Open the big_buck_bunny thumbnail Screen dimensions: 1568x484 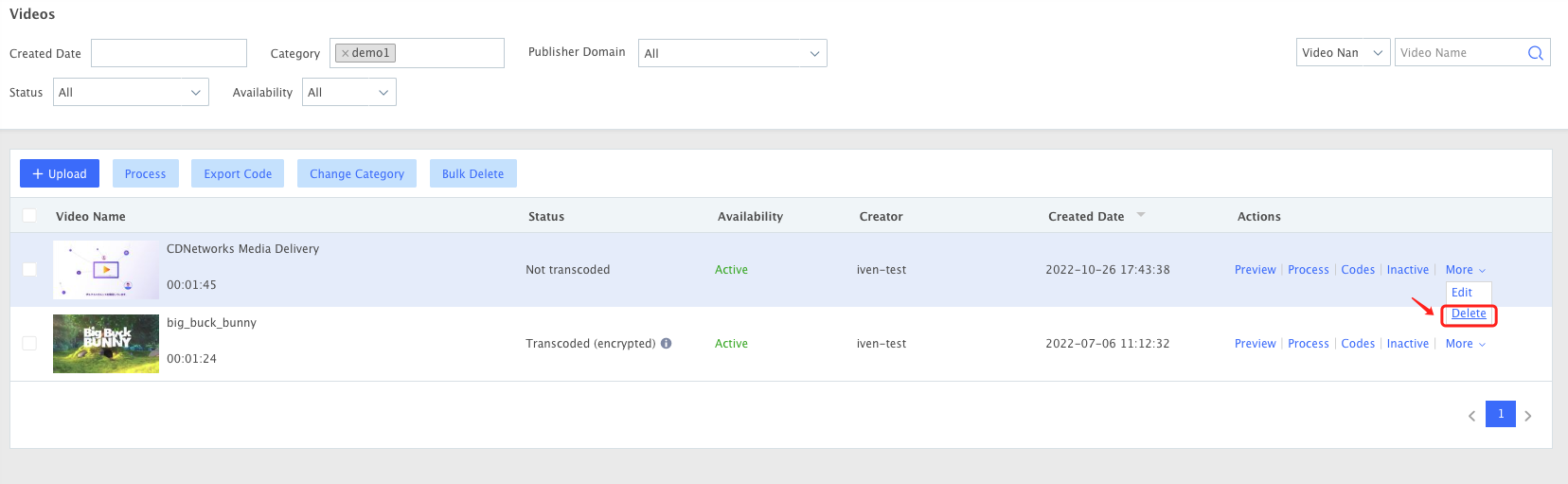click(x=106, y=344)
